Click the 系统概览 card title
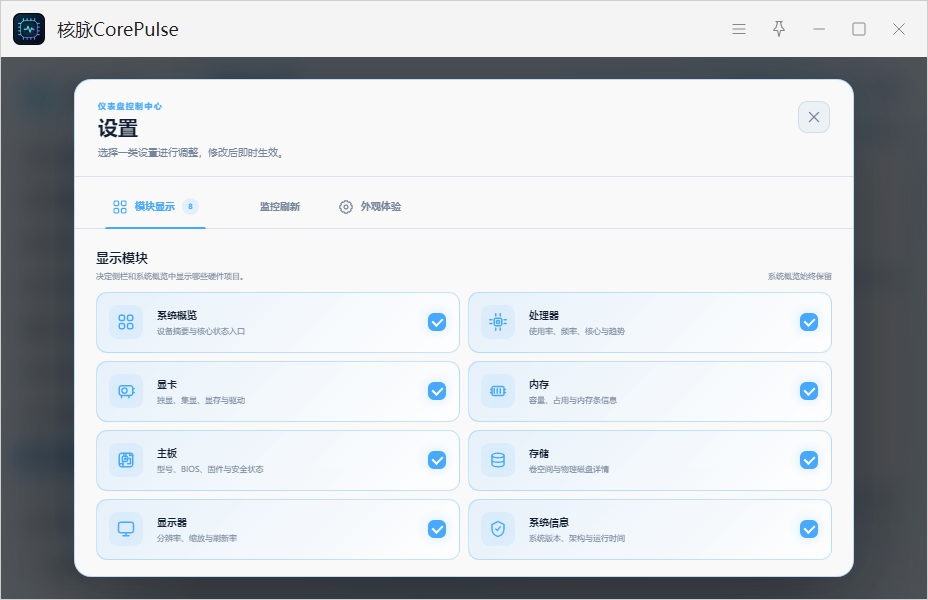The height and width of the screenshot is (600, 928). click(x=177, y=315)
